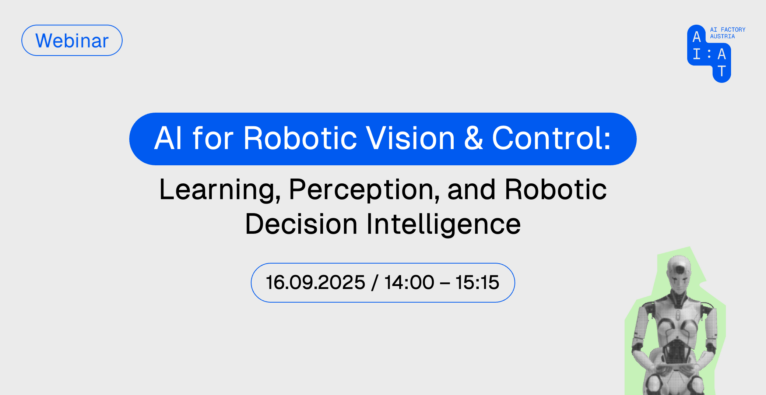Image resolution: width=766 pixels, height=395 pixels.
Task: Select the date and time pill
Action: click(383, 283)
